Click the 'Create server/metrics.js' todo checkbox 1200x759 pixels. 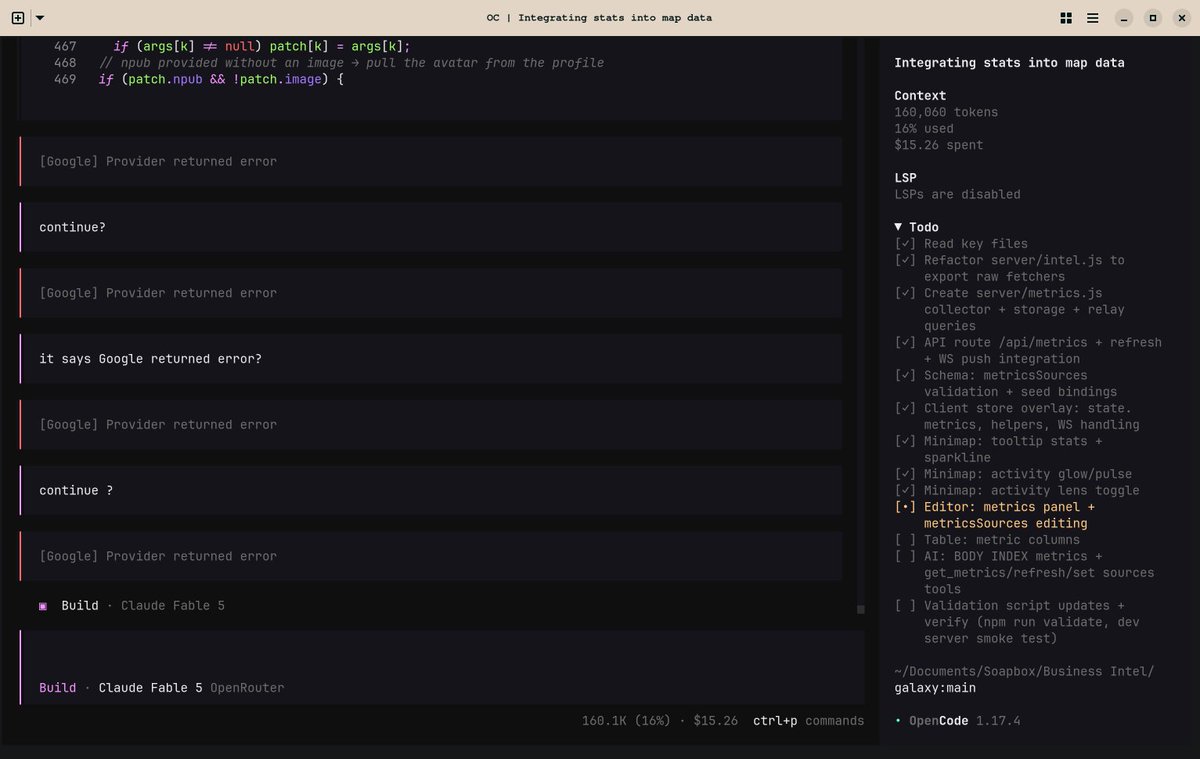905,293
